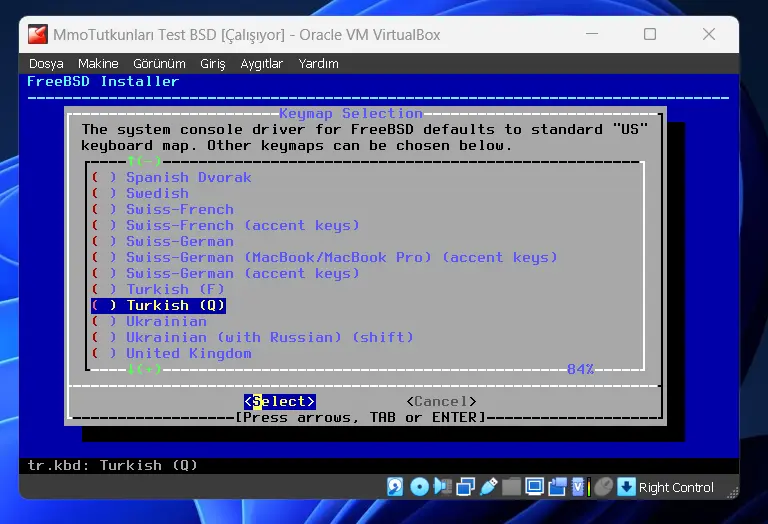Click the network adapters status icon
The width and height of the screenshot is (768, 524).
tap(465, 487)
